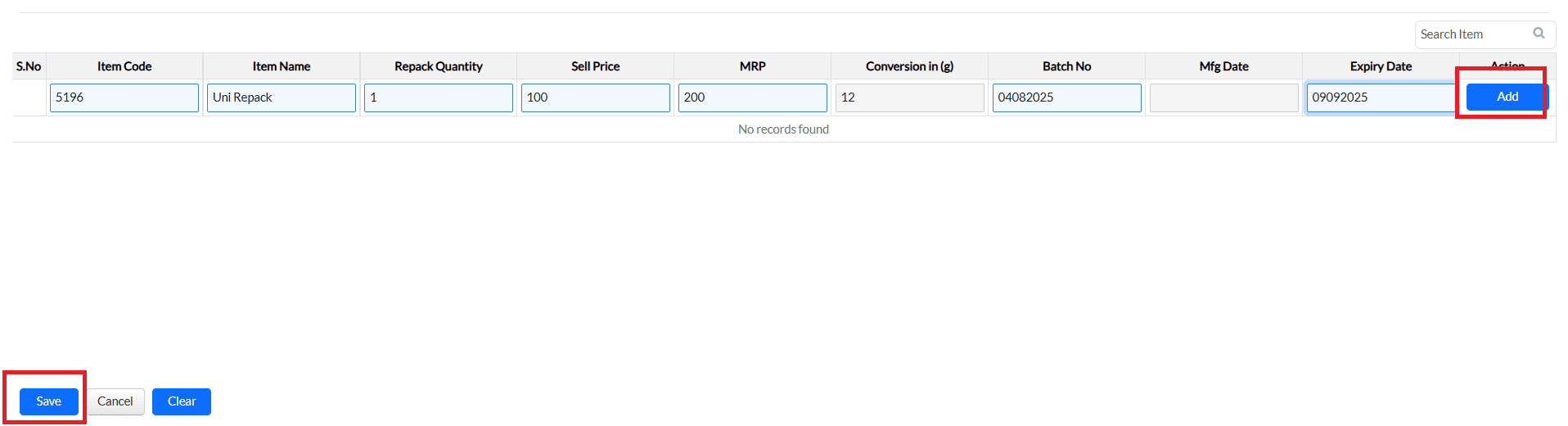Save the repack entry
The width and height of the screenshot is (1568, 426).
pyautogui.click(x=49, y=401)
